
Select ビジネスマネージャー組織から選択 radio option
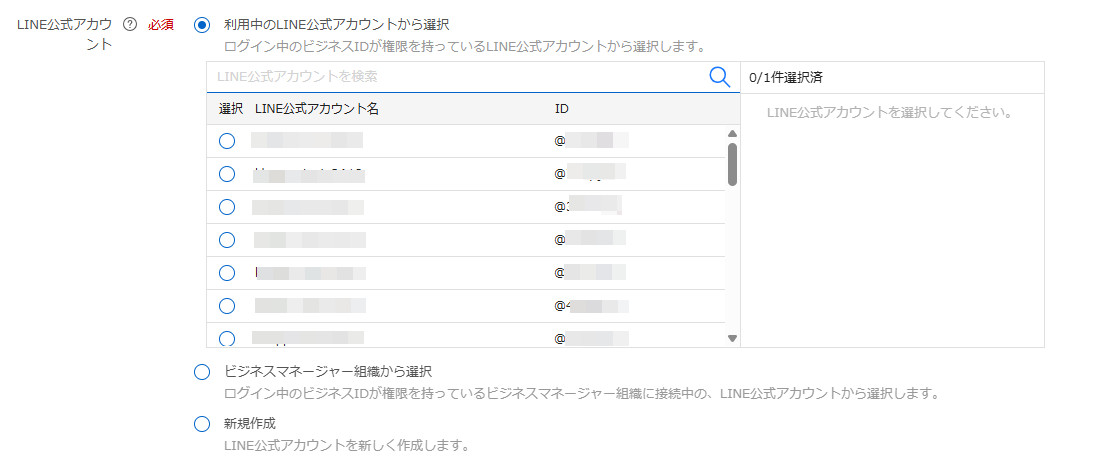(202, 372)
